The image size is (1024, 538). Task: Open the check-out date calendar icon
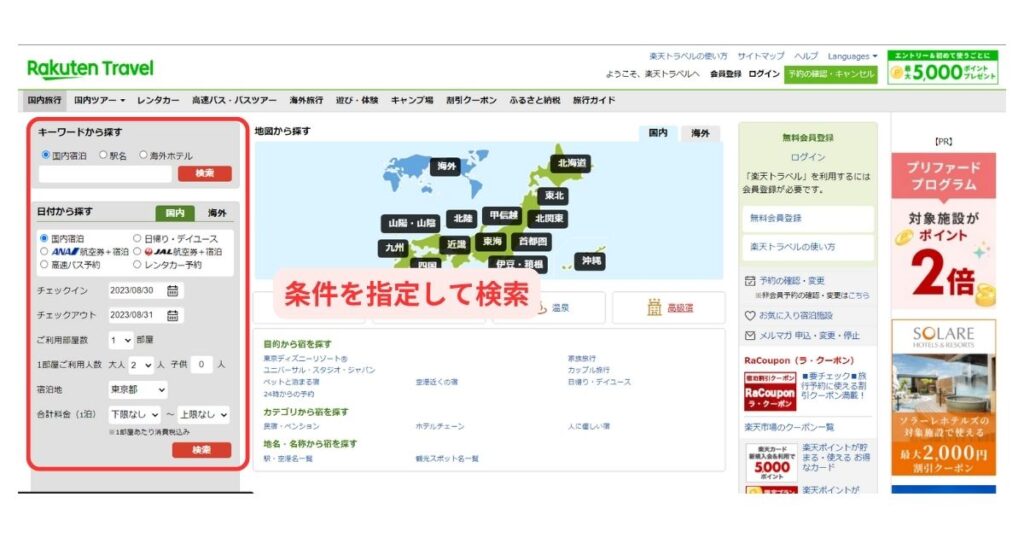click(172, 316)
